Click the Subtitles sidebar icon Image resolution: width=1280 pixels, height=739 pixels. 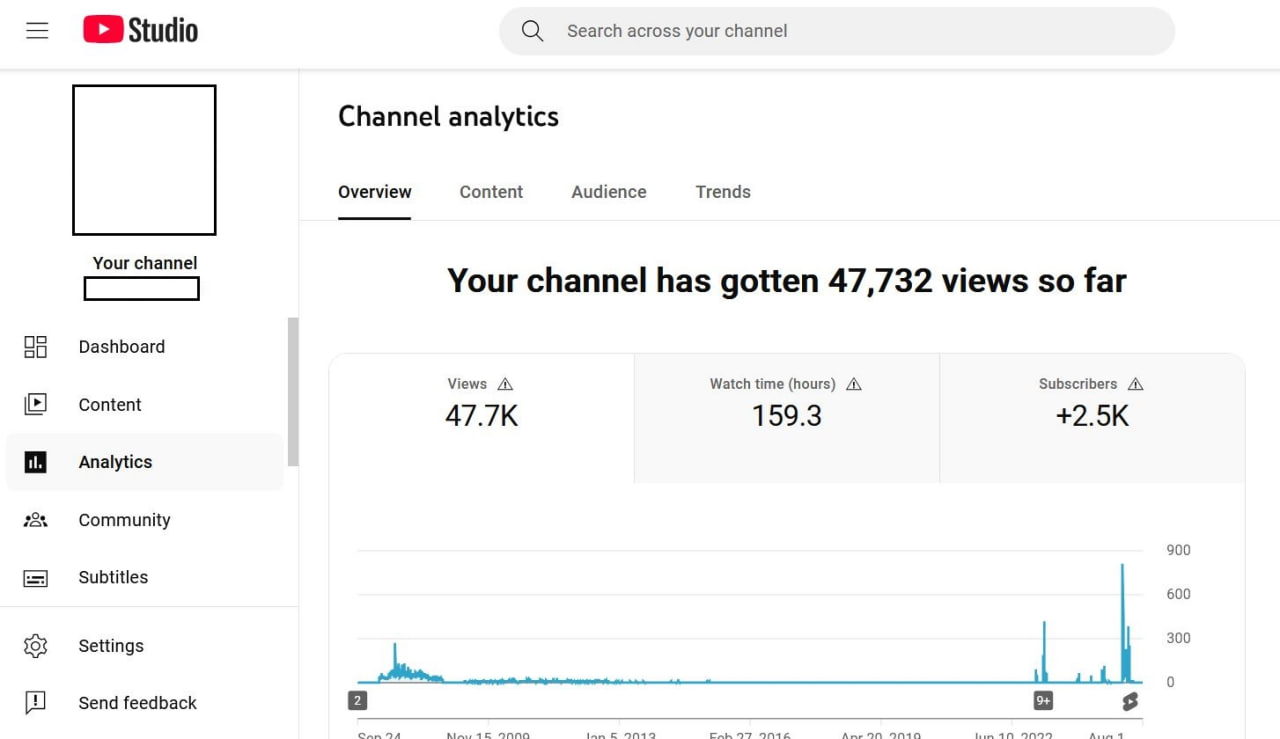click(35, 577)
